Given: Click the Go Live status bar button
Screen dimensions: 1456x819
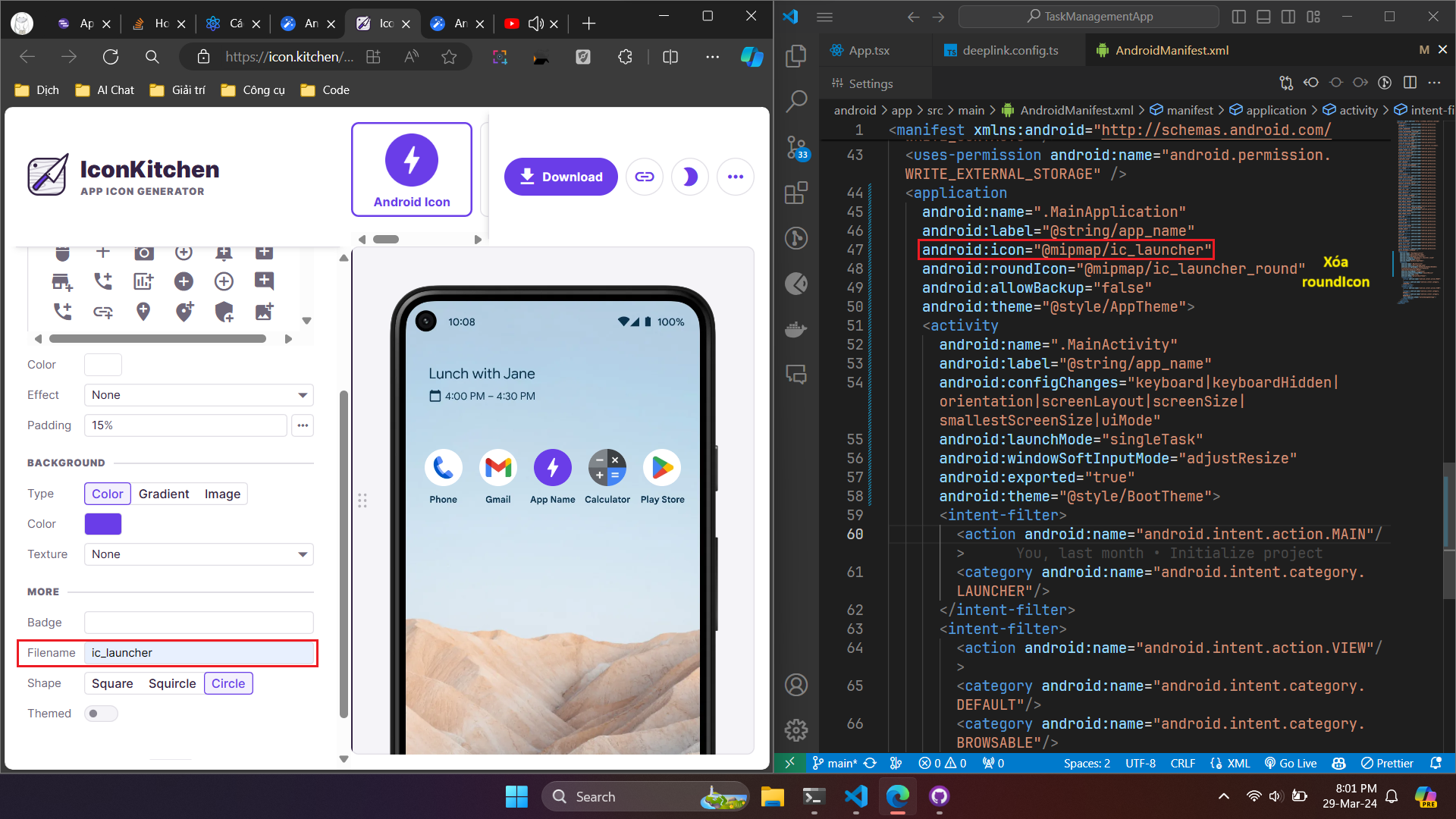Looking at the screenshot, I should click(1290, 764).
